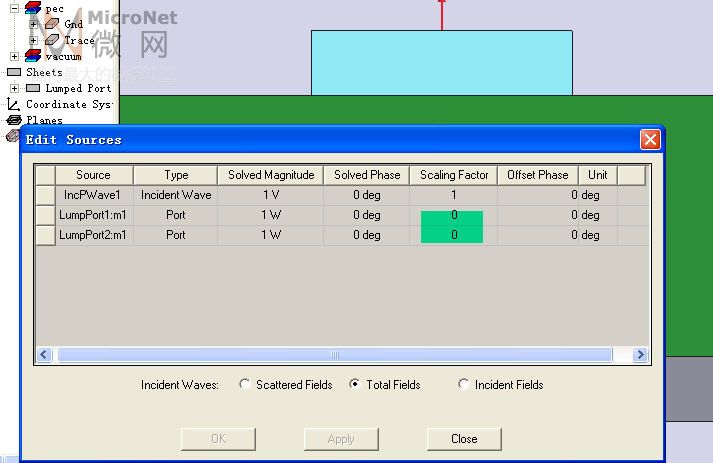Click the green ground block in view
Image resolution: width=713 pixels, height=463 pixels.
click(x=687, y=225)
